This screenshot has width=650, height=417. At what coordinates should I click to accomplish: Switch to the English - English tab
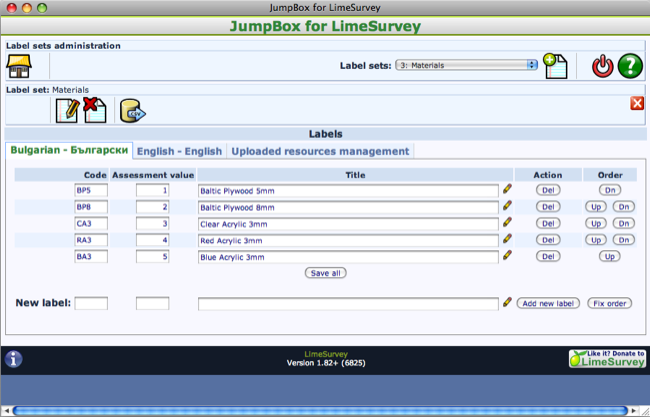point(179,151)
